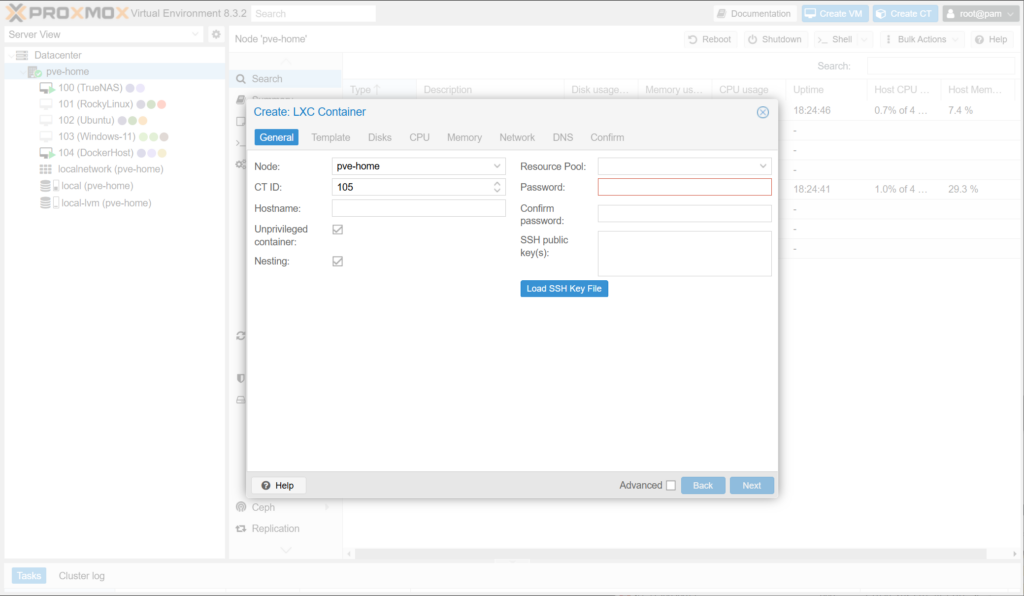
Task: Switch to the Network tab
Action: click(x=517, y=137)
